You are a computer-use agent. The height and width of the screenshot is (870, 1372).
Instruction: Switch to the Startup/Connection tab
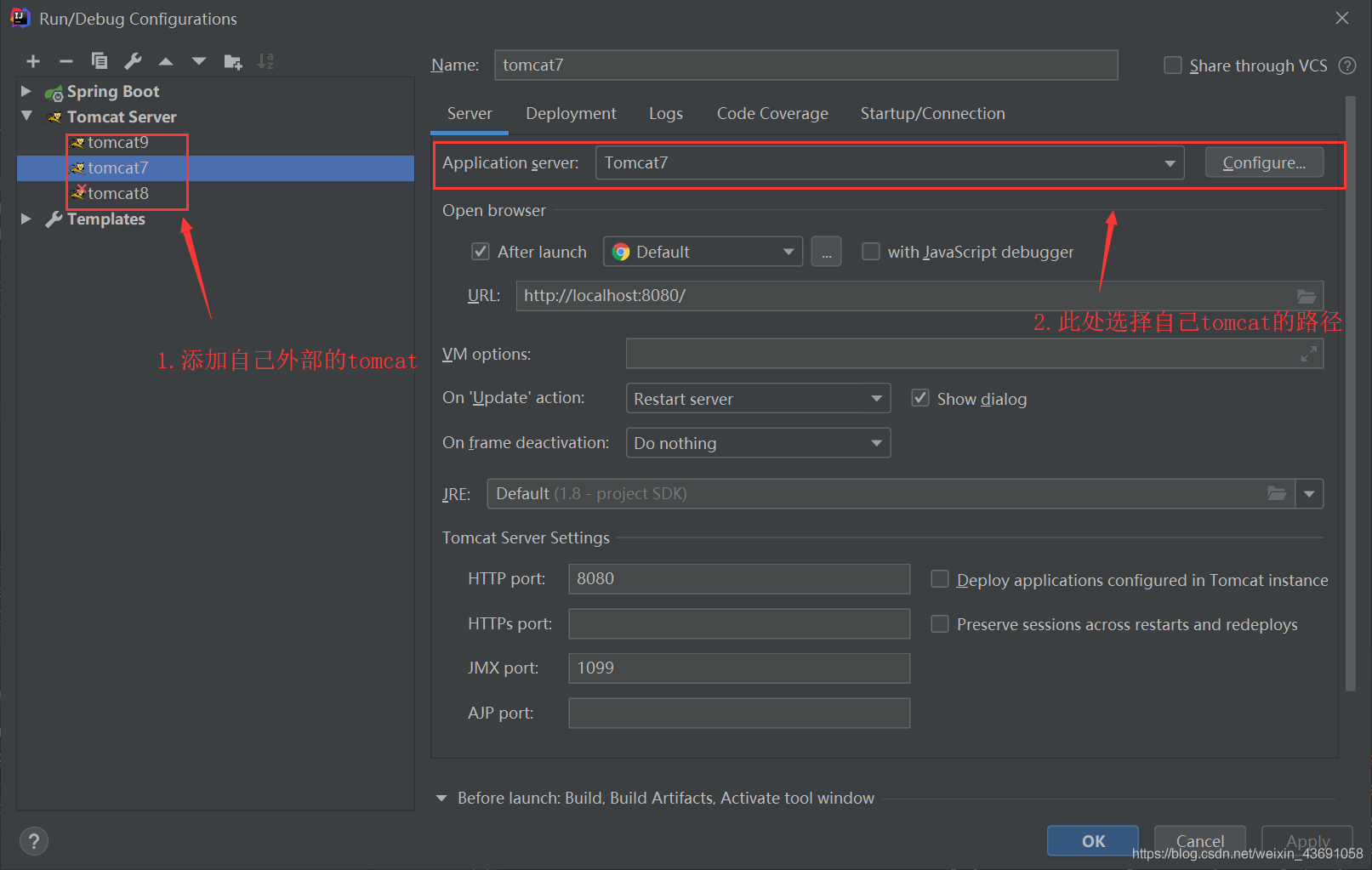(932, 114)
